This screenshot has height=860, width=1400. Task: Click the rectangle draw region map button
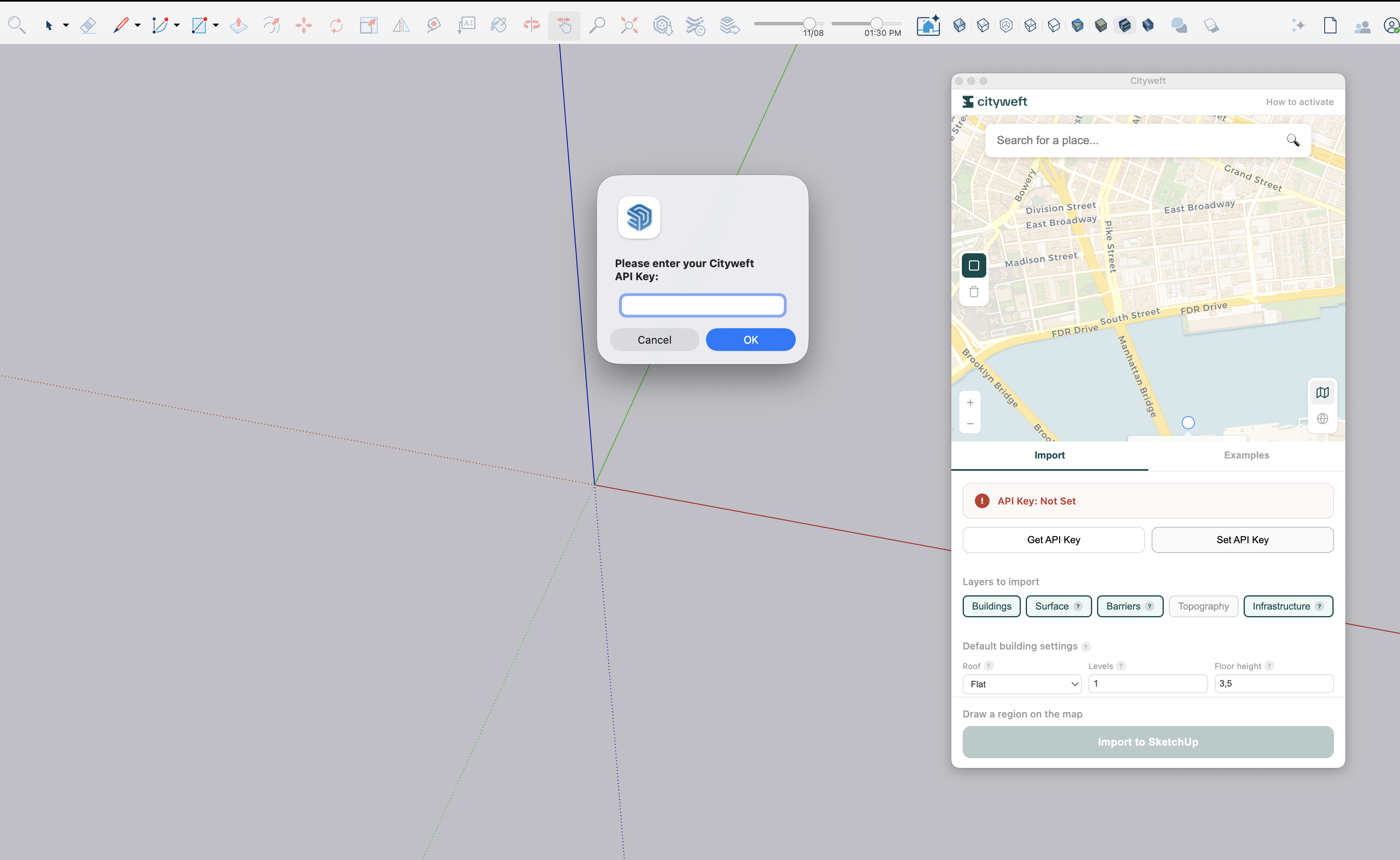(x=974, y=265)
